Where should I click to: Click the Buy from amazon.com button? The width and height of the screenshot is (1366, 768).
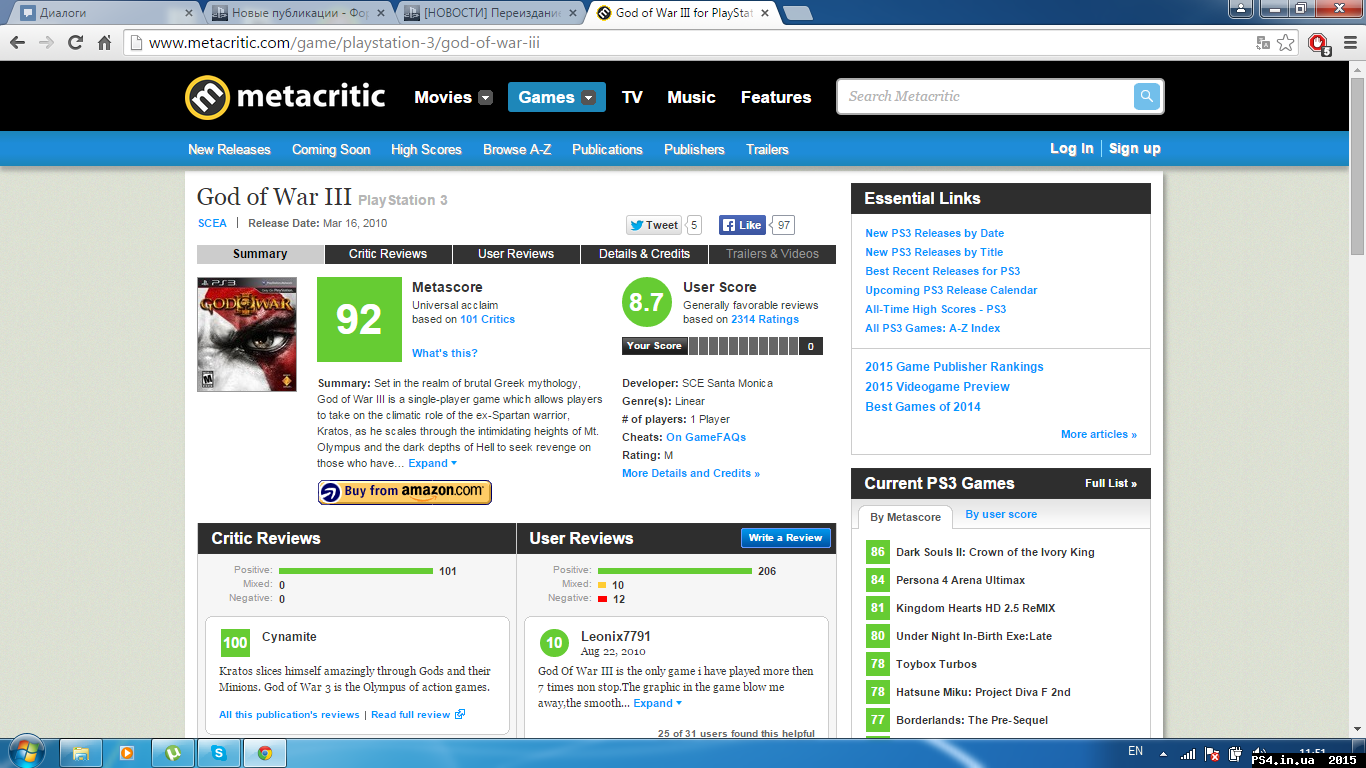[405, 492]
